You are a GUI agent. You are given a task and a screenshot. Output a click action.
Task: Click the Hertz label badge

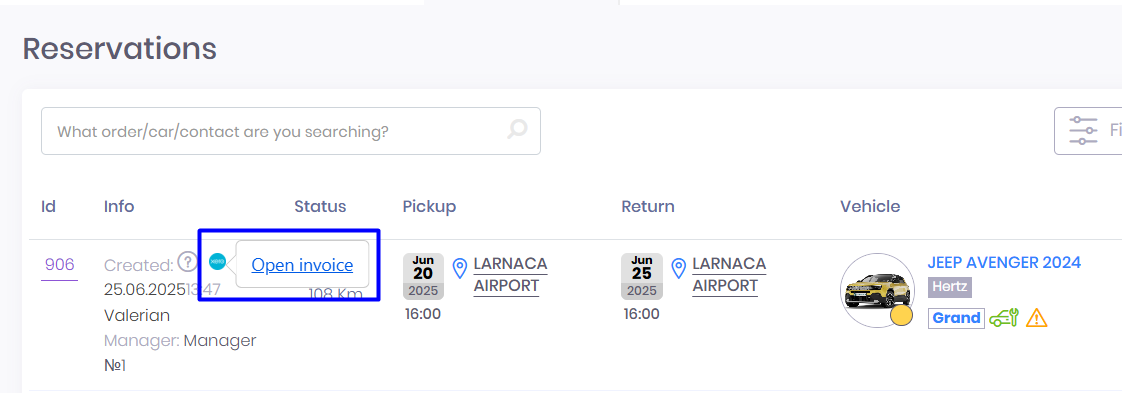point(950,288)
